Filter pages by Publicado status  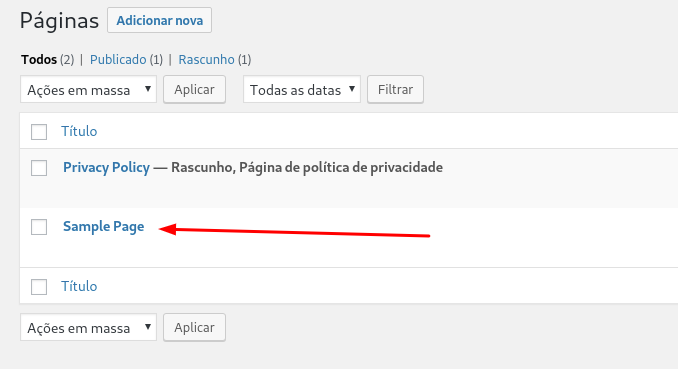118,59
